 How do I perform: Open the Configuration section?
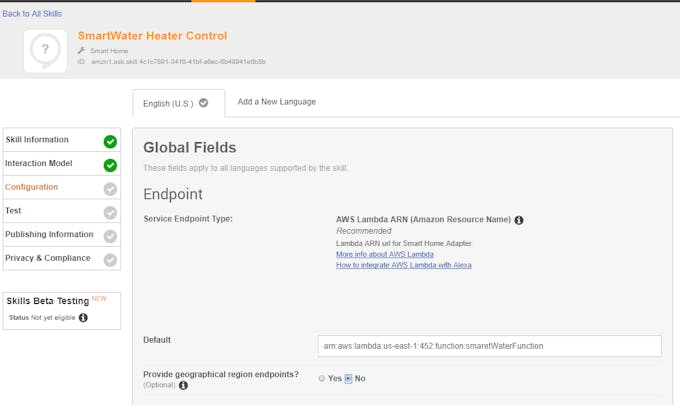coord(62,187)
